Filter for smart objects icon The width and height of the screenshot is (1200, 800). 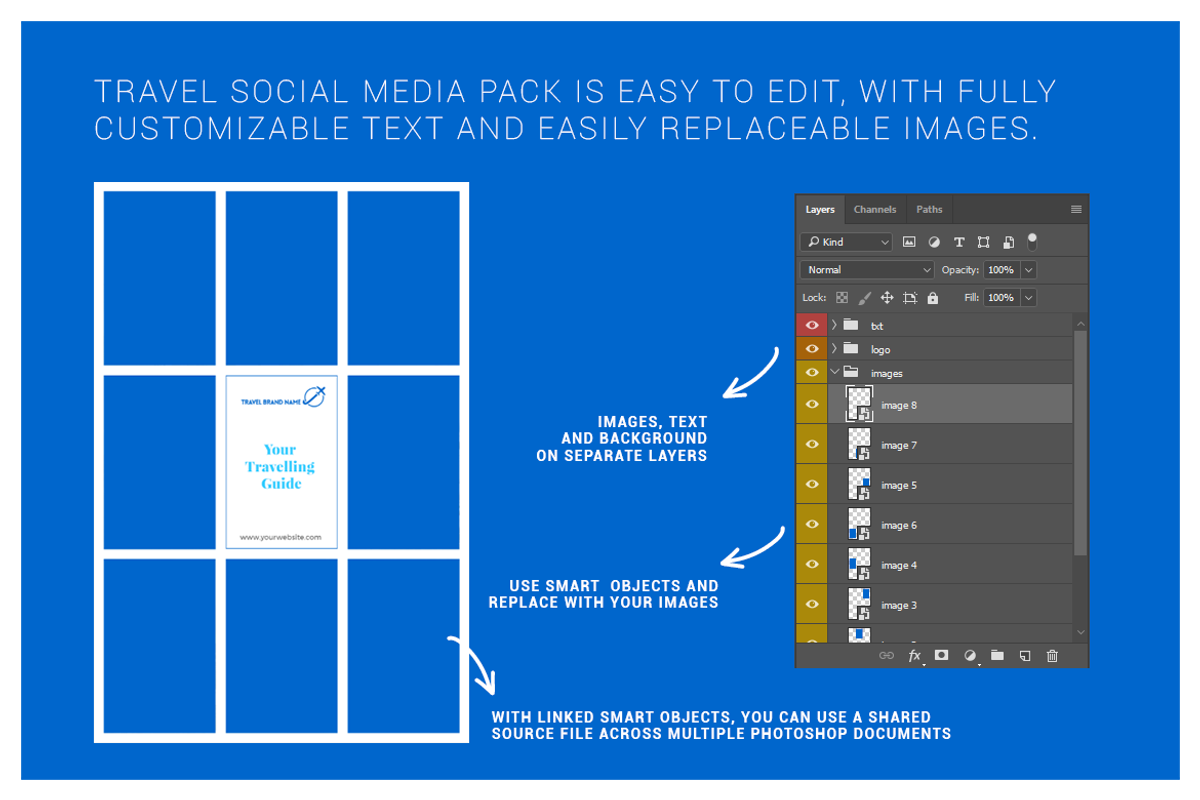(1008, 242)
